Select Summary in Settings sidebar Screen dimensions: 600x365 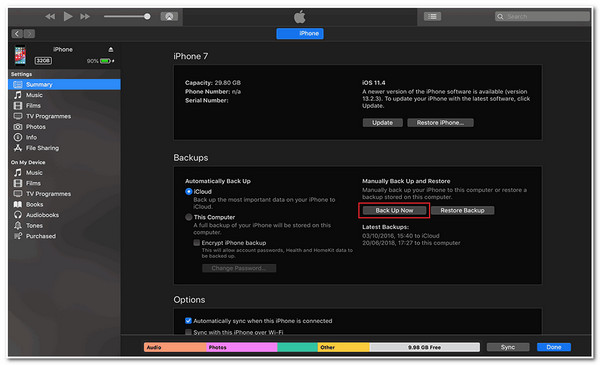[64, 85]
